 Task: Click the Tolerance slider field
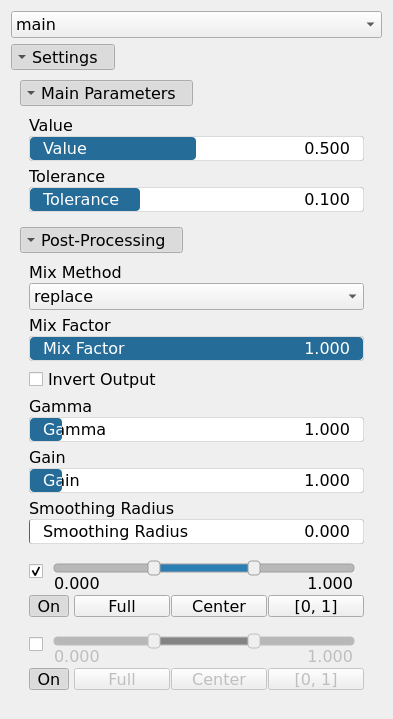[196, 199]
